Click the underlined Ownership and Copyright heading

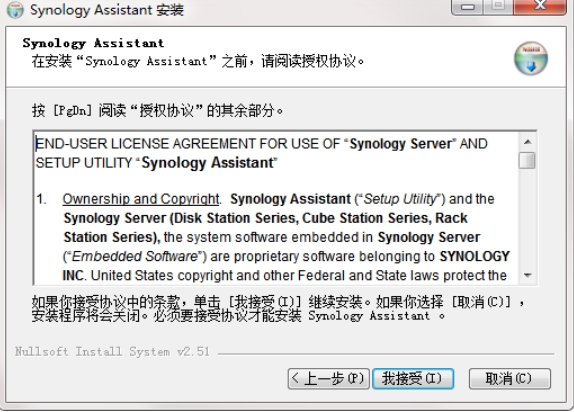[141, 199]
